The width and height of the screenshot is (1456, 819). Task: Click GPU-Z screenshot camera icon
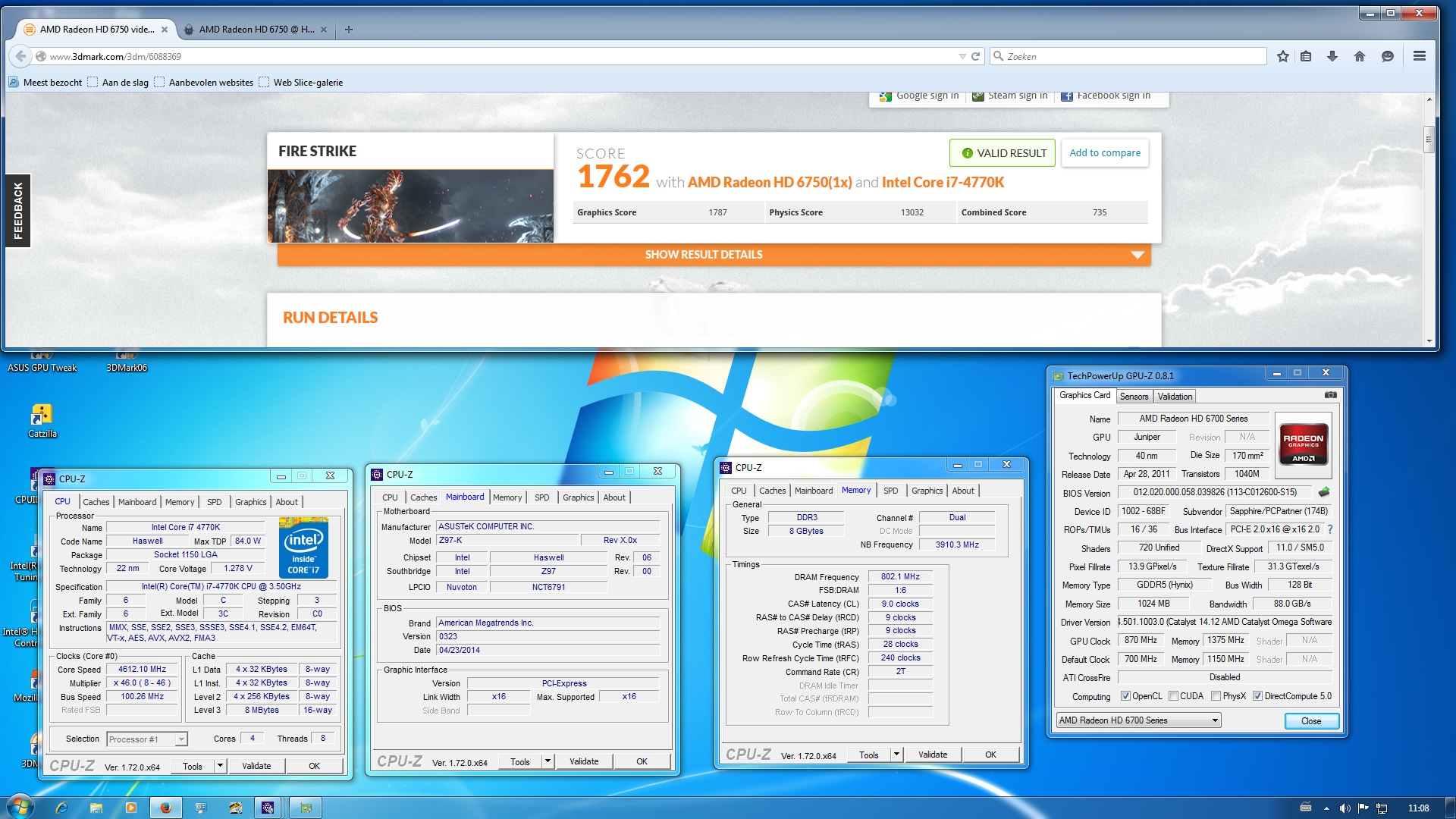pos(1330,395)
